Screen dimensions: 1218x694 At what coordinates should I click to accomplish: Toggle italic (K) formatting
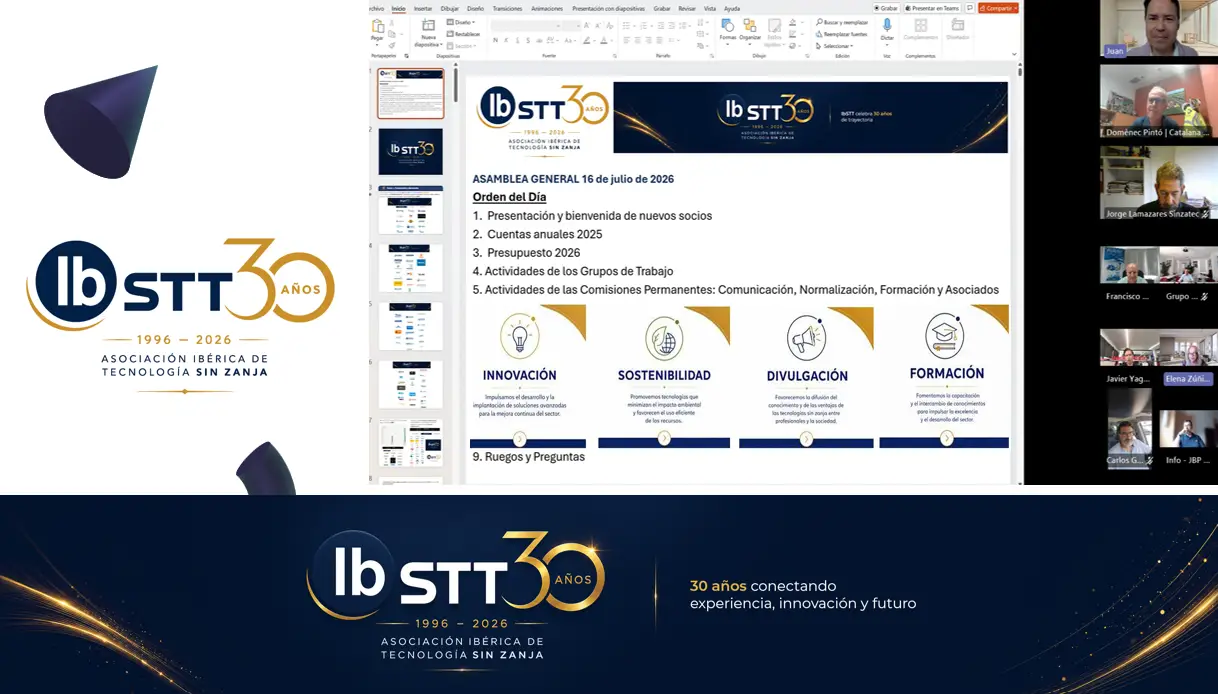coord(506,41)
